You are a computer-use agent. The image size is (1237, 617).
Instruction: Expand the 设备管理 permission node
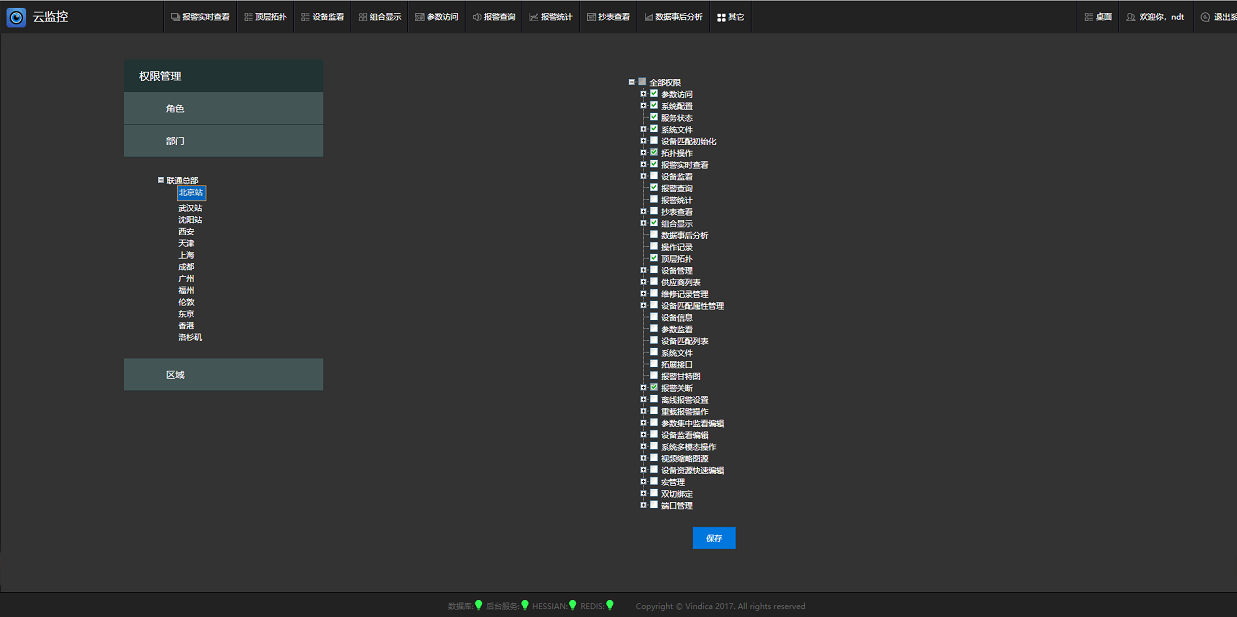[643, 270]
